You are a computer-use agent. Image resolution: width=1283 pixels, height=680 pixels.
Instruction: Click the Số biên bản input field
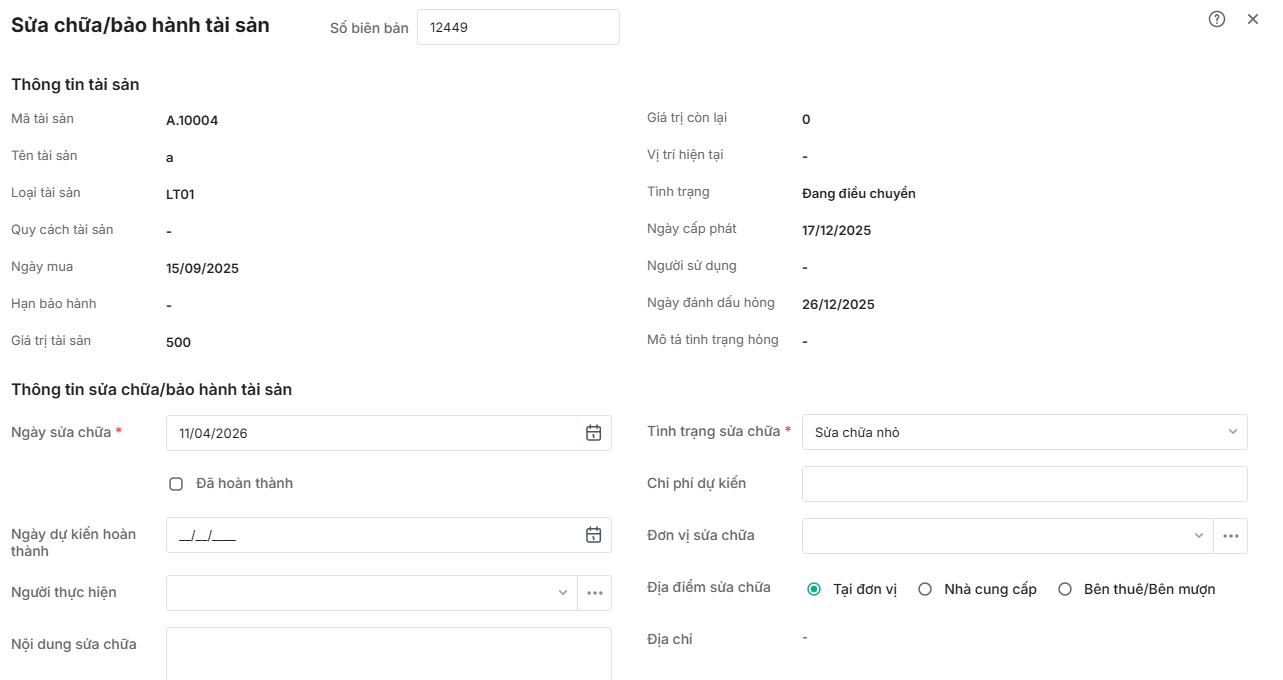click(517, 28)
